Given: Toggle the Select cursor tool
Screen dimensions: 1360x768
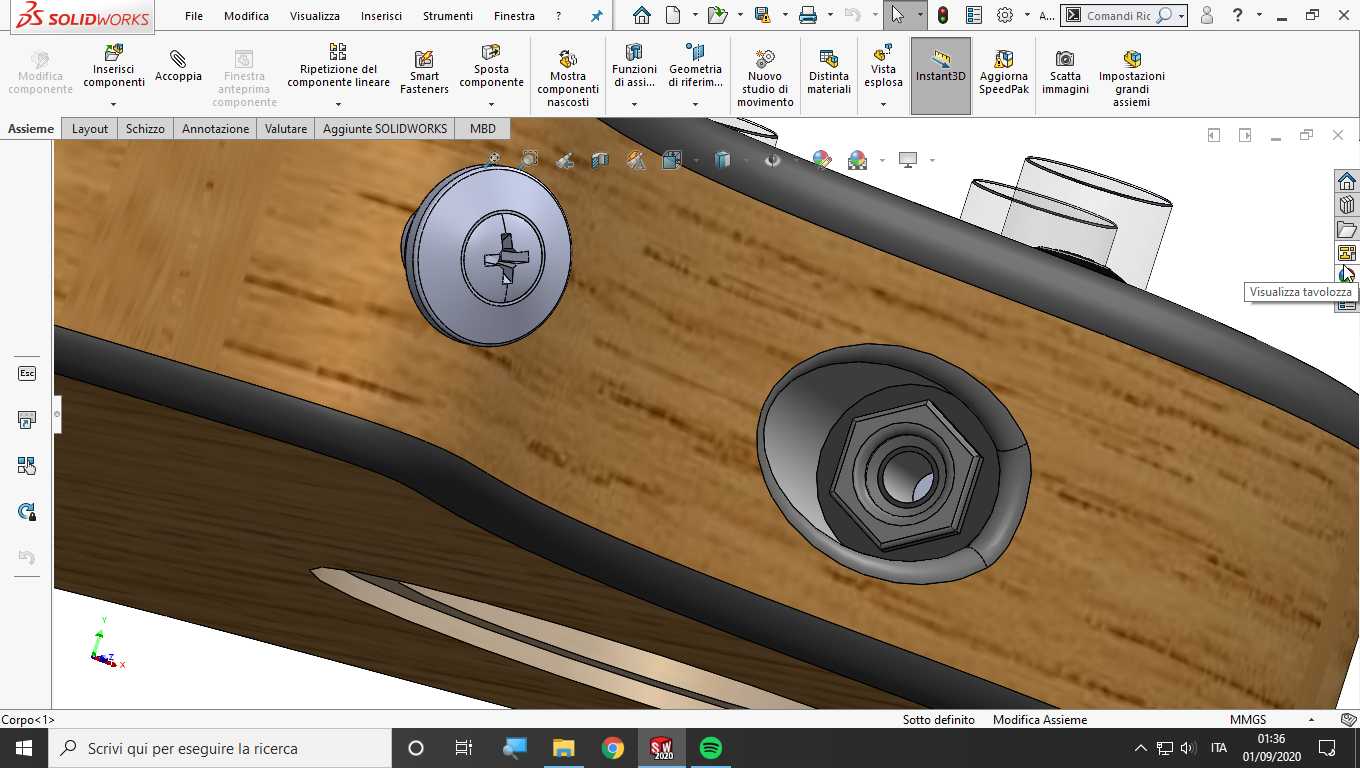Looking at the screenshot, I should pyautogui.click(x=897, y=15).
